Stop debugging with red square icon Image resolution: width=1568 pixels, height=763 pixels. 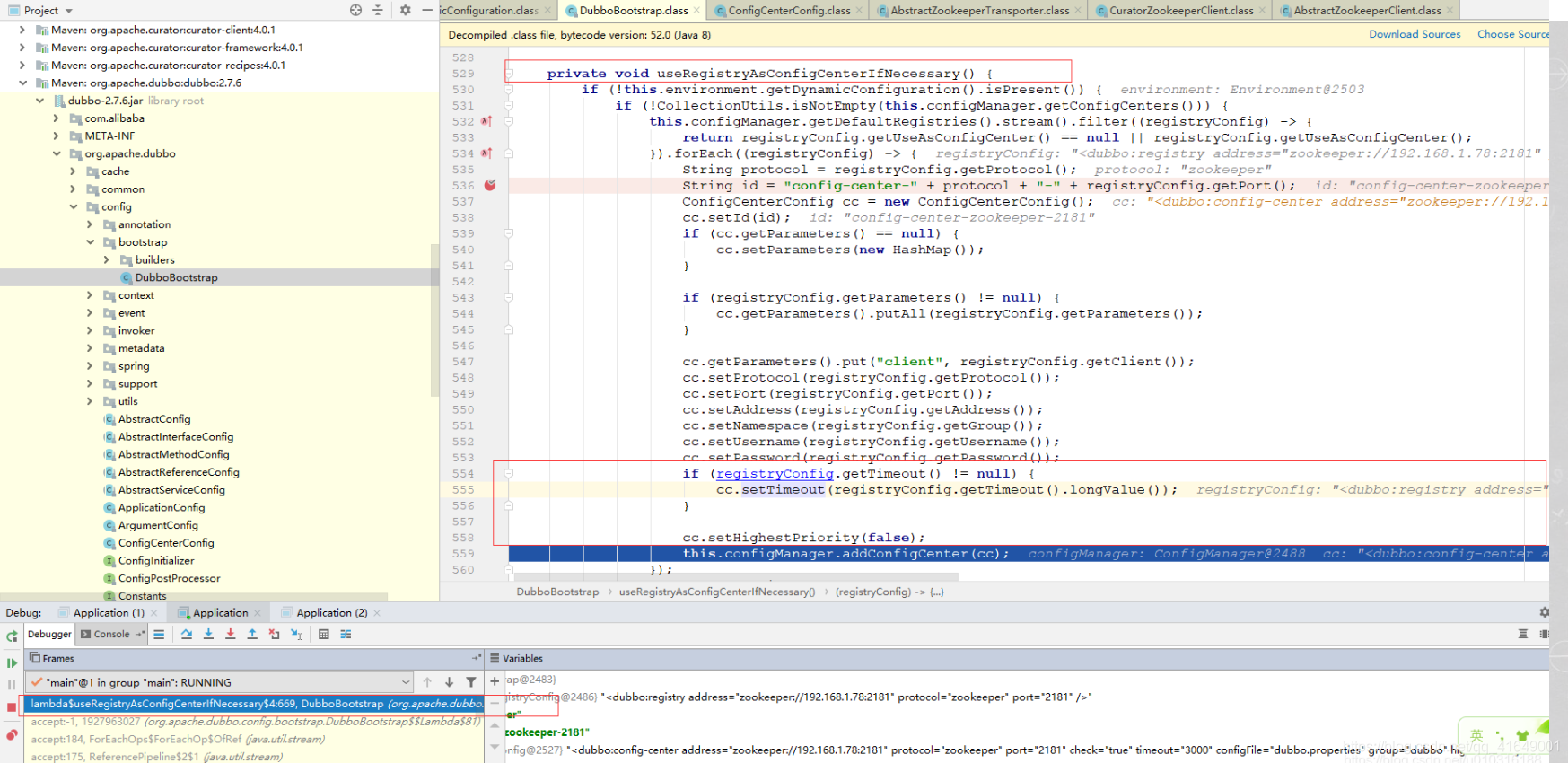12,707
